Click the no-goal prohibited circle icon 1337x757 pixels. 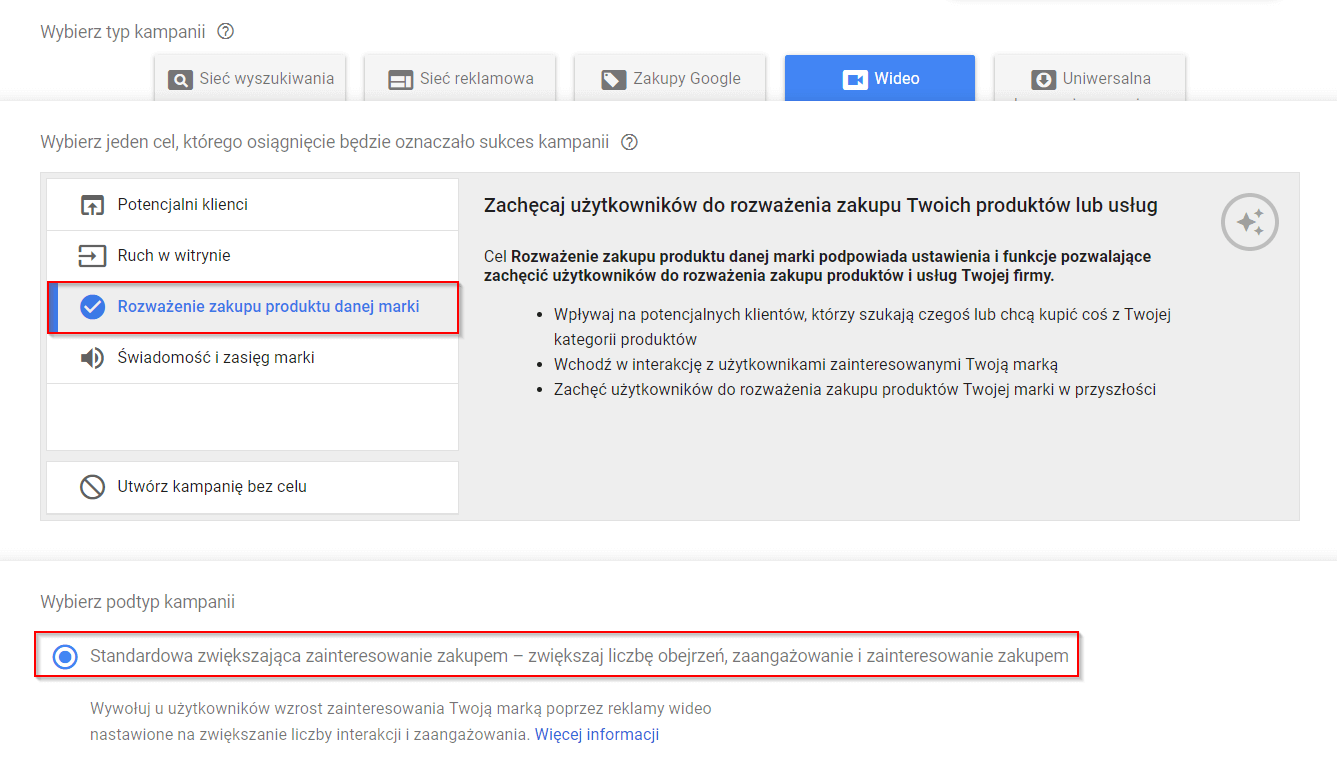(x=92, y=487)
